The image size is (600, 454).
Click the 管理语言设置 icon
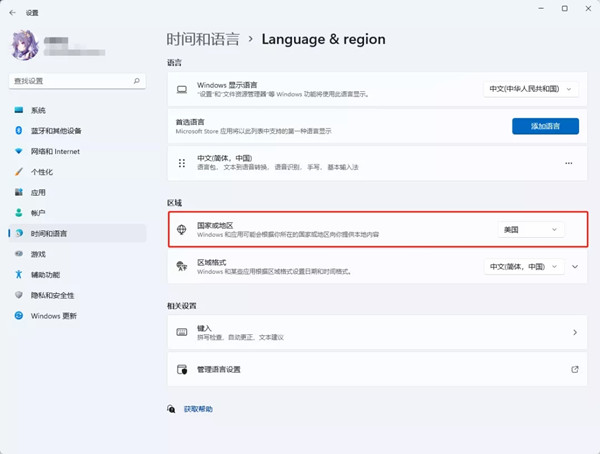point(182,369)
